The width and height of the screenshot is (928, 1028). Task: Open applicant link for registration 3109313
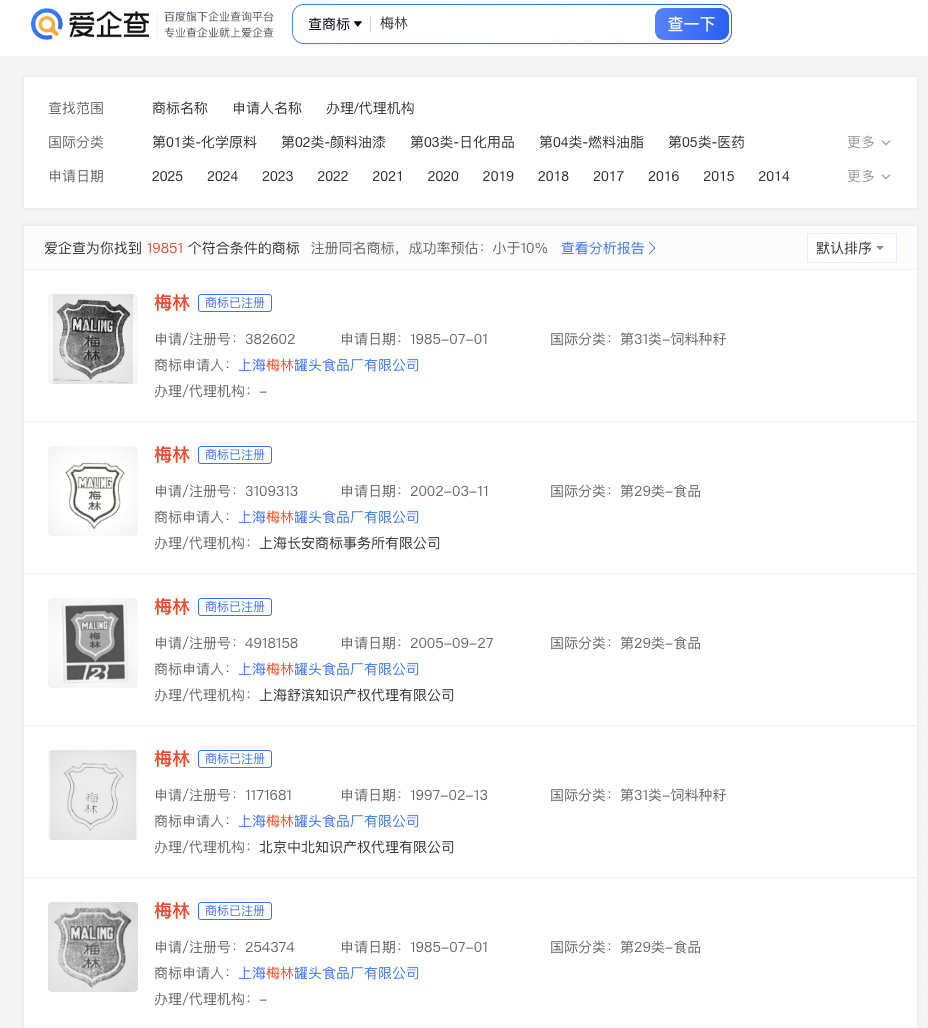[328, 517]
